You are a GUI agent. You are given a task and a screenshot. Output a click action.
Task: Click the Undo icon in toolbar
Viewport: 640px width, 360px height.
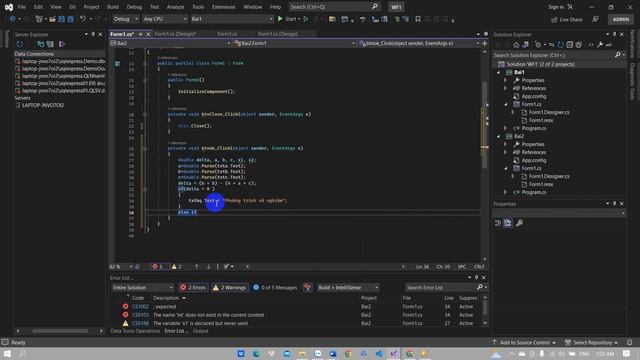pyautogui.click(x=83, y=19)
